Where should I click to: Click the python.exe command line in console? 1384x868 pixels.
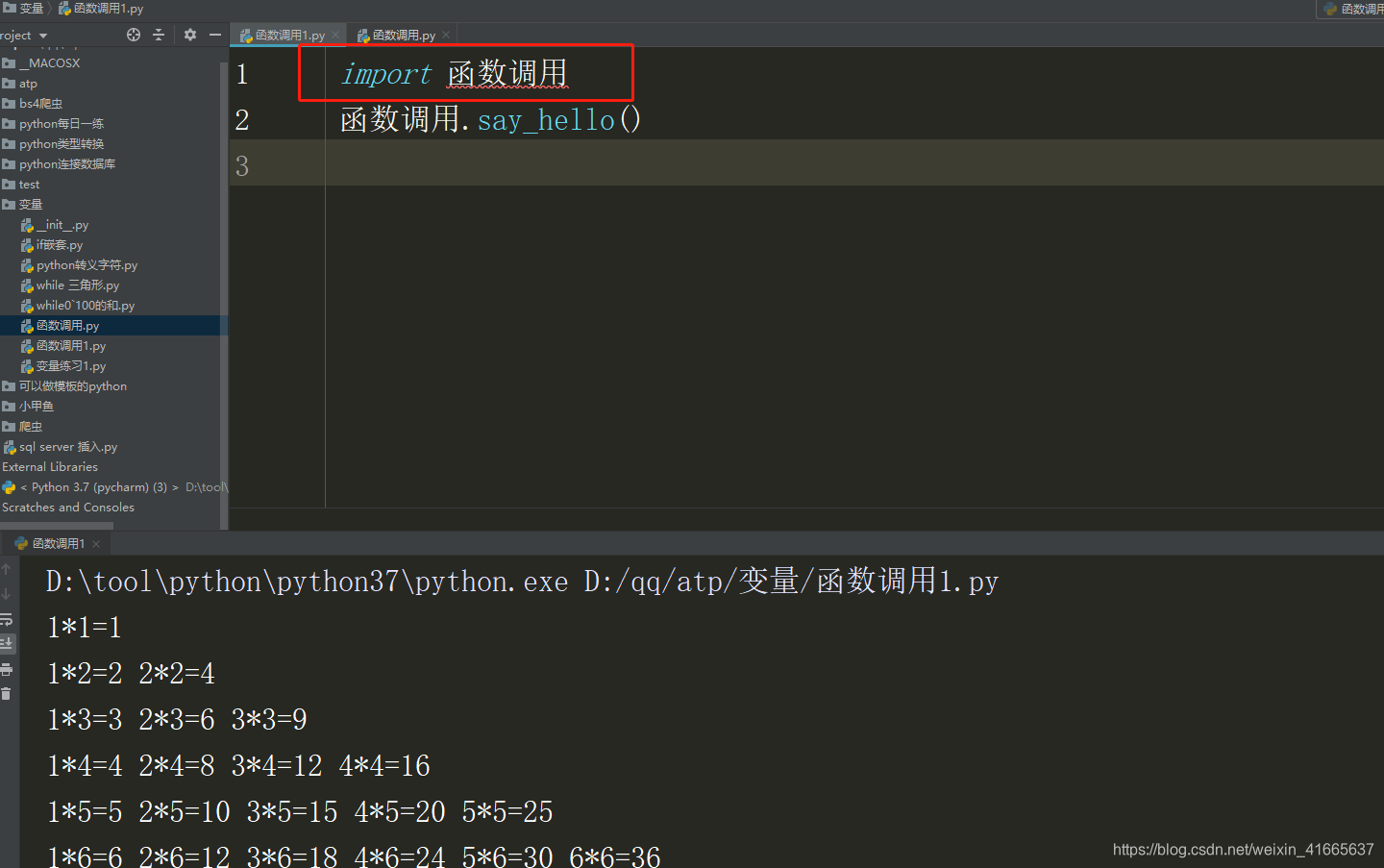click(x=523, y=582)
